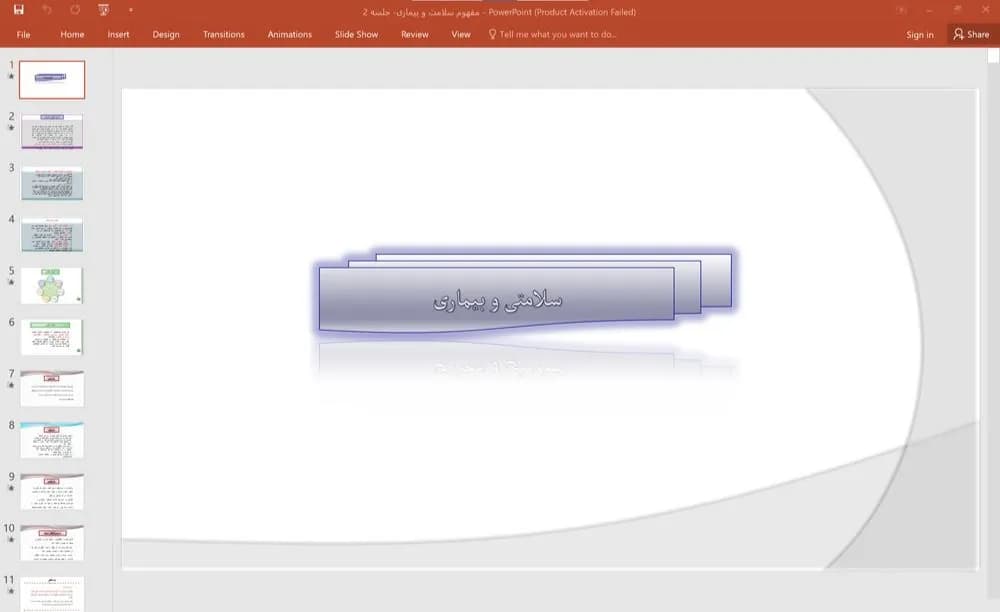Select the Transitions tab

[223, 34]
